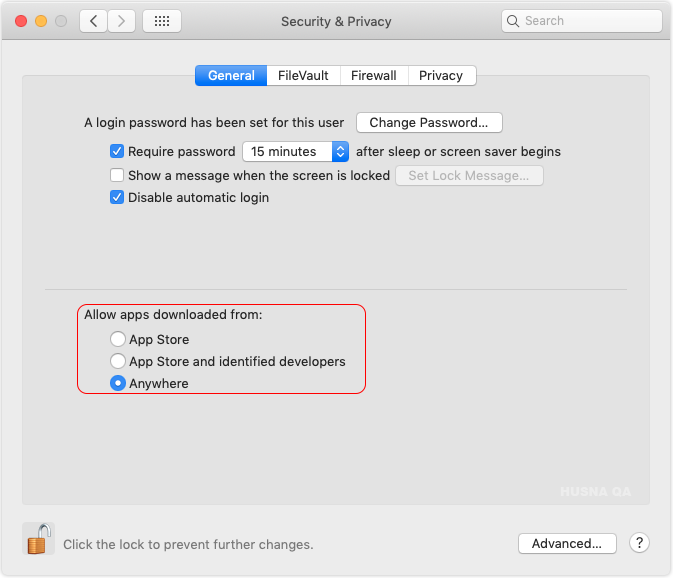Viewport: 673px width, 578px height.
Task: Choose the Anywhere radio option
Action: click(118, 383)
